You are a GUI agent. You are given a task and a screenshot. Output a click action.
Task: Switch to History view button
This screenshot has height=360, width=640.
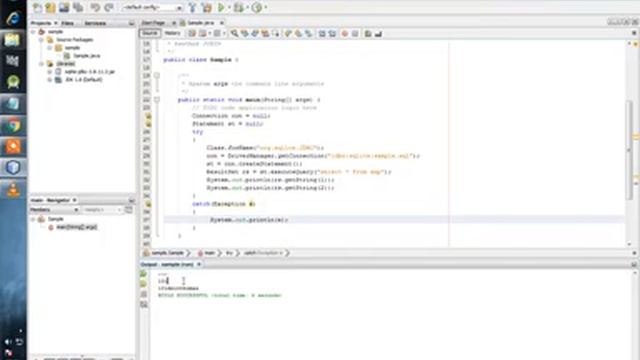(172, 33)
